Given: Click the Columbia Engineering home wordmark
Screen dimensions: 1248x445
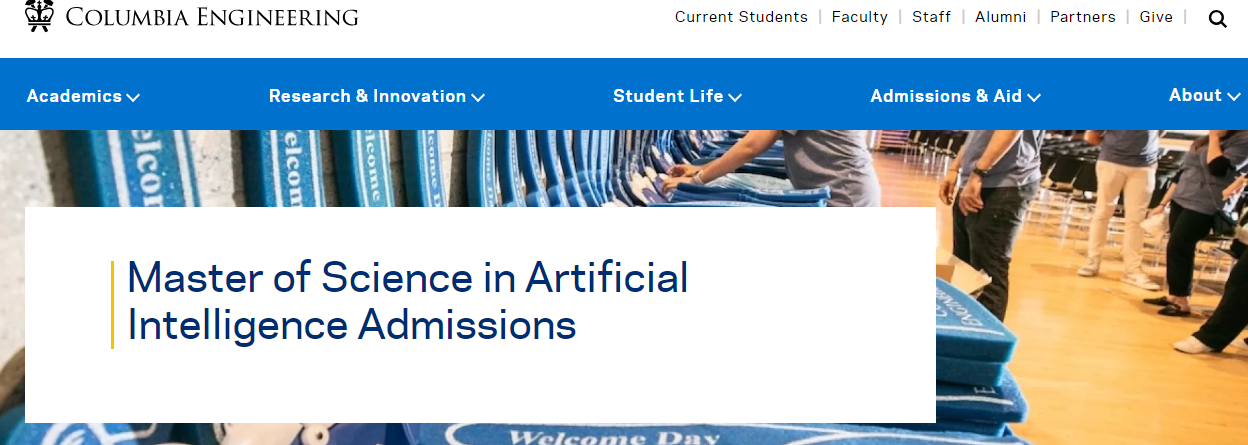Looking at the screenshot, I should pyautogui.click(x=212, y=17).
